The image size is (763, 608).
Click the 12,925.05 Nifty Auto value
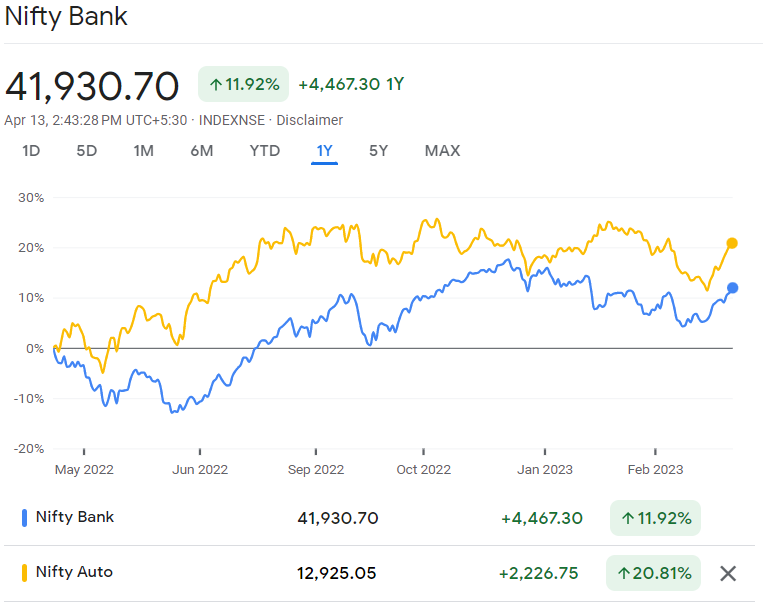point(336,573)
